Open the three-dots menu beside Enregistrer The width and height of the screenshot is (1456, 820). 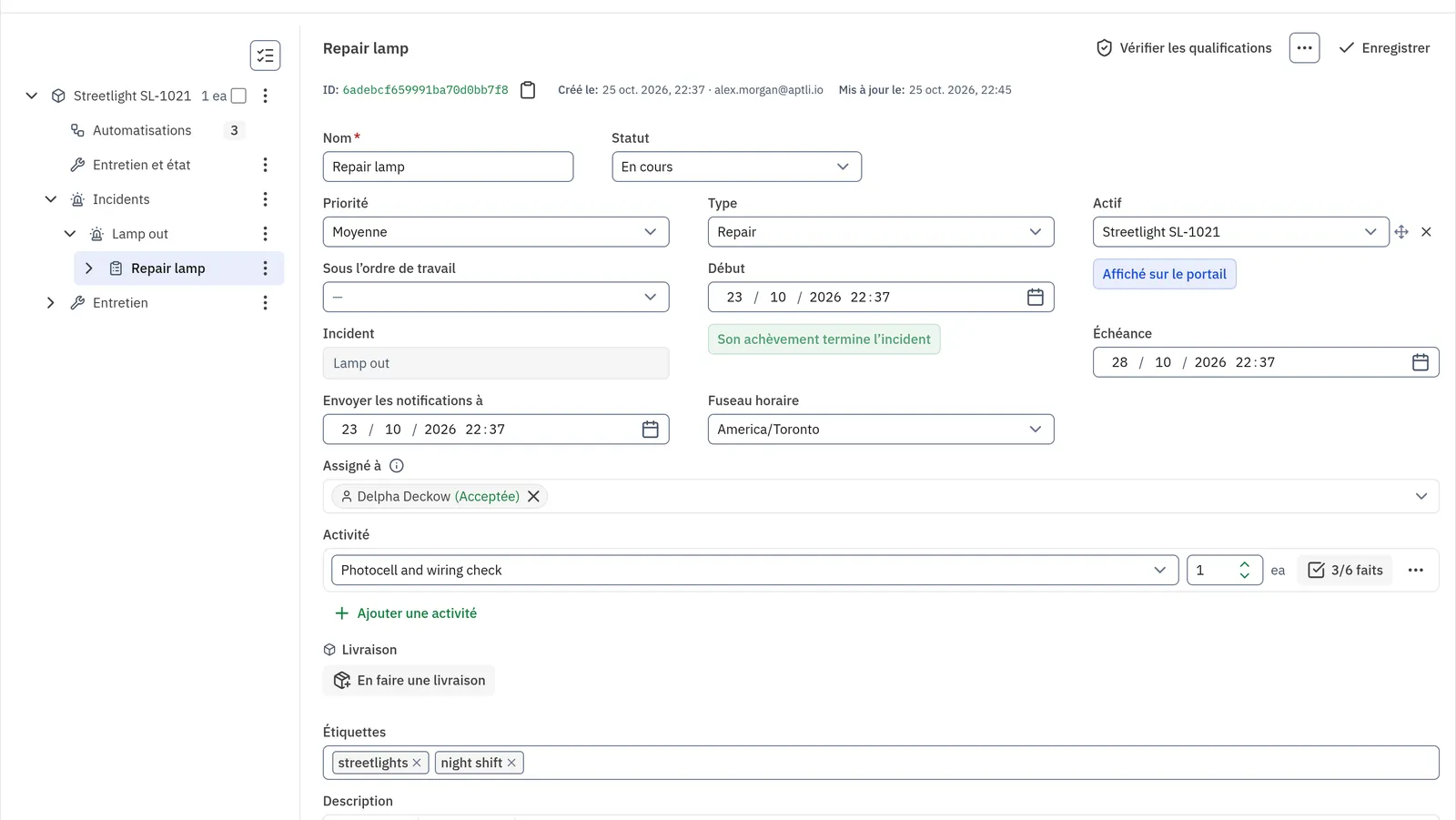click(1304, 48)
